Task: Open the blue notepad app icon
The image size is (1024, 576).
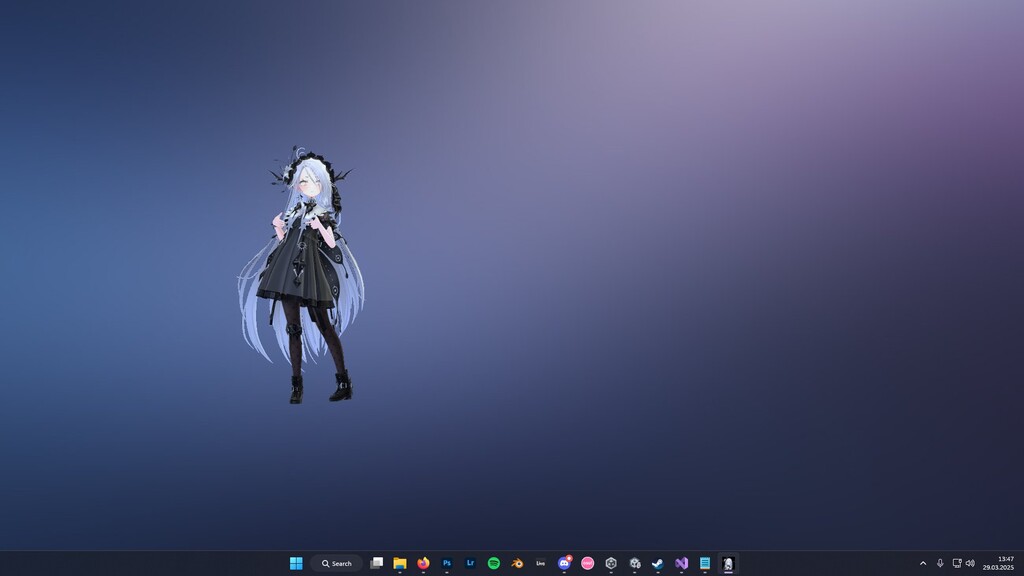Action: (x=705, y=563)
